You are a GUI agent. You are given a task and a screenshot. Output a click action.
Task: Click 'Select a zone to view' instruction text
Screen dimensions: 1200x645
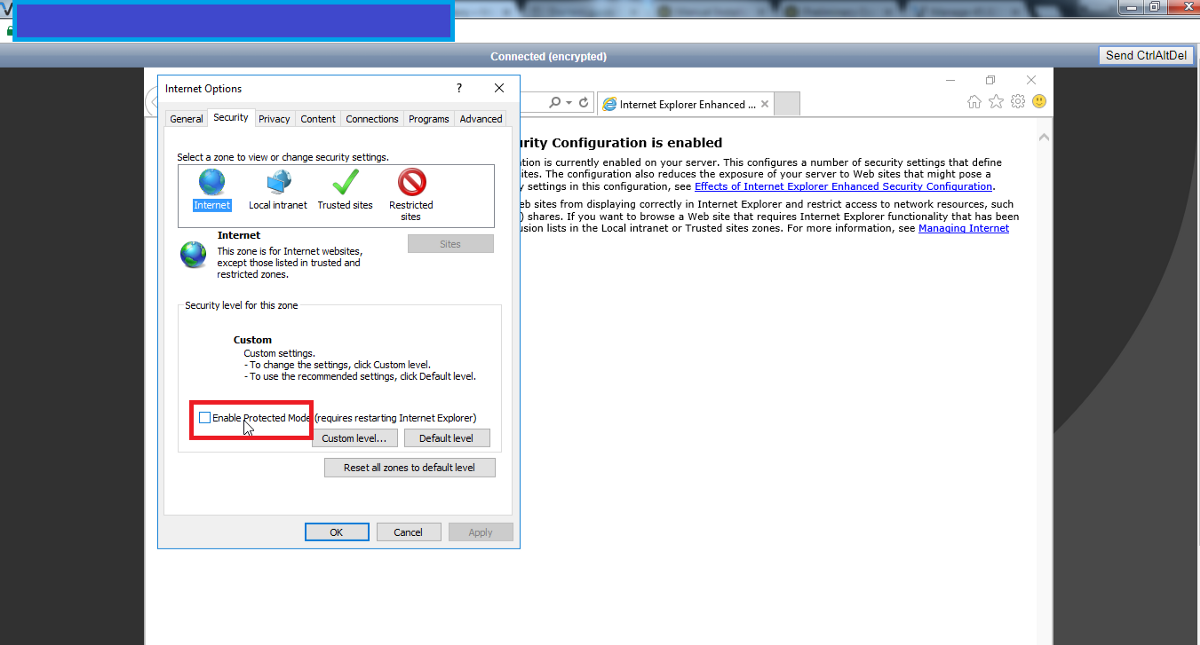tap(283, 157)
